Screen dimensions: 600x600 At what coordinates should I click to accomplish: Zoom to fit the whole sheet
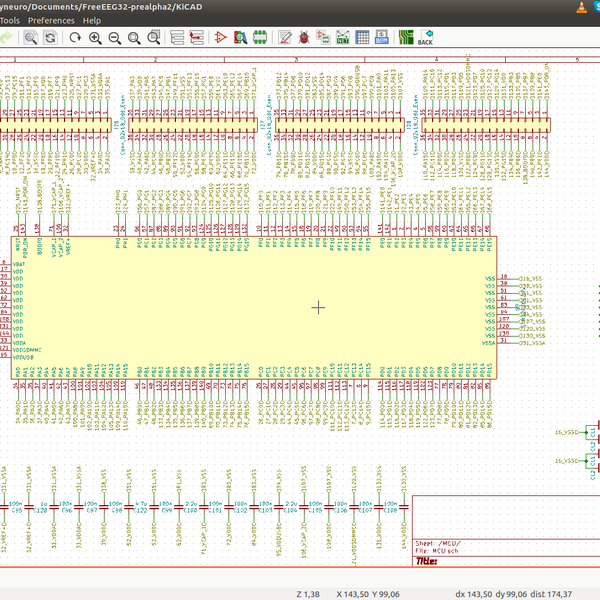point(135,39)
